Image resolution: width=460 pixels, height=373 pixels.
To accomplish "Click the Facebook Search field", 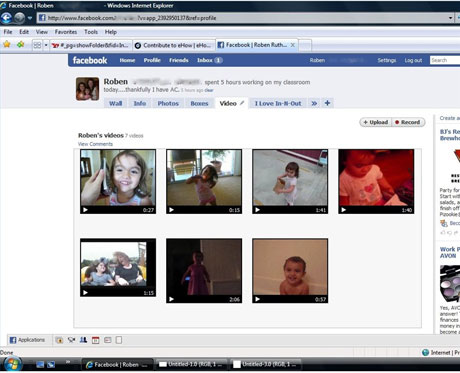I will click(445, 60).
